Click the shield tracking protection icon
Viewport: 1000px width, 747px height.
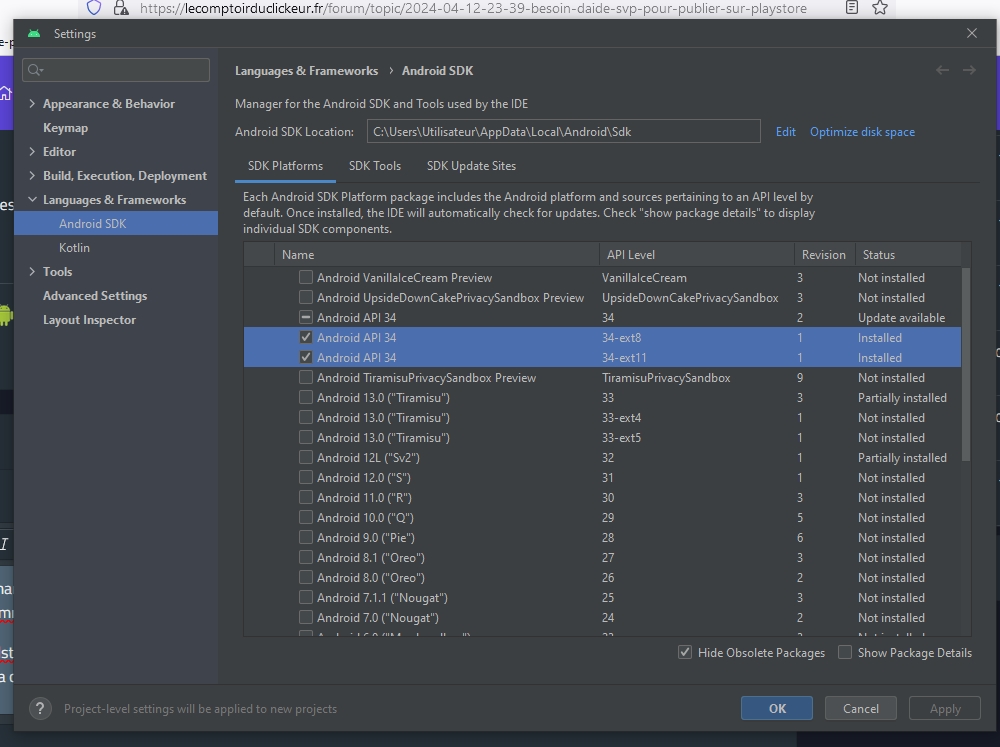(94, 8)
